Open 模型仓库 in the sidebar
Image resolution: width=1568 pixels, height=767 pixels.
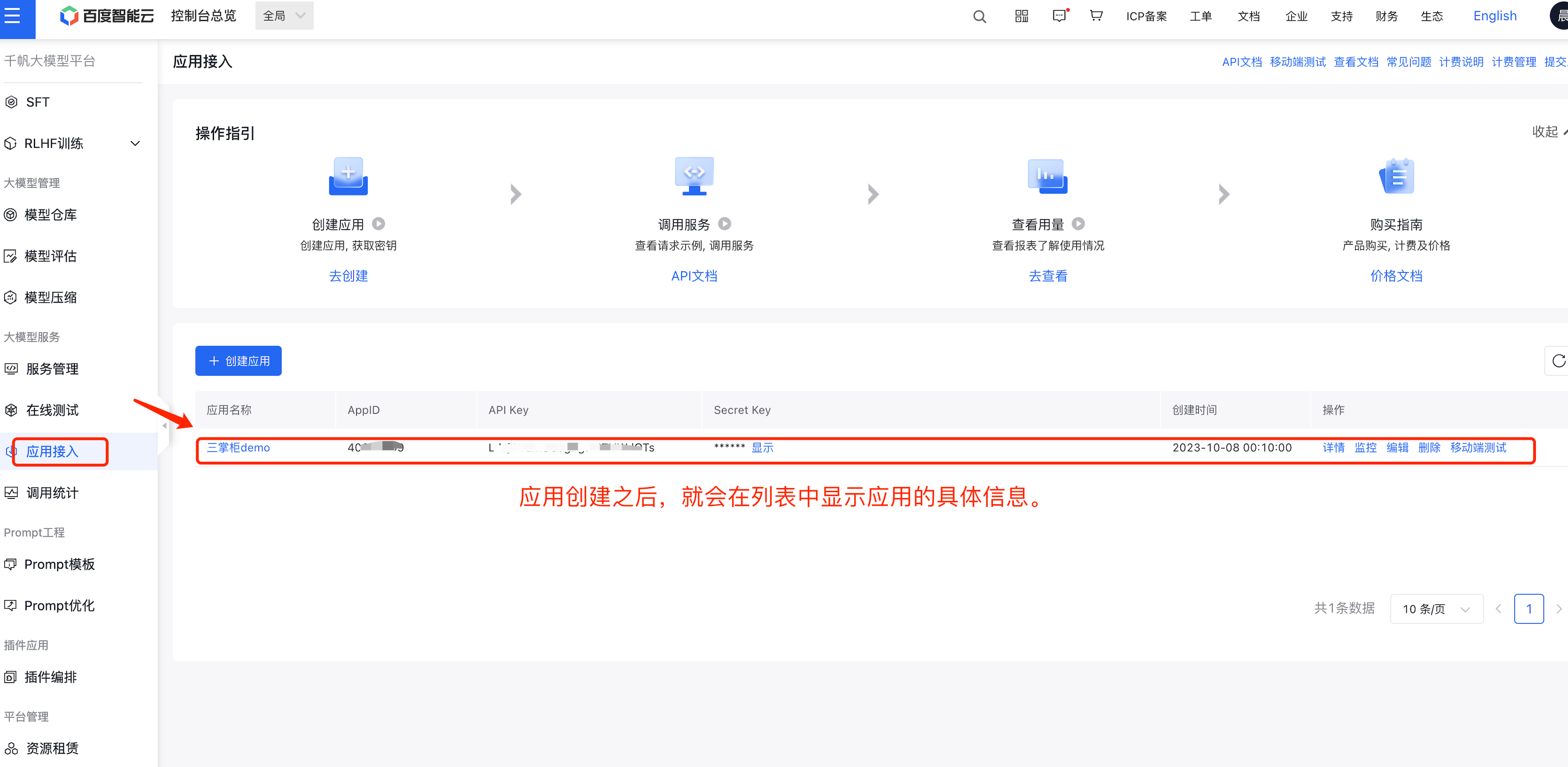[51, 215]
